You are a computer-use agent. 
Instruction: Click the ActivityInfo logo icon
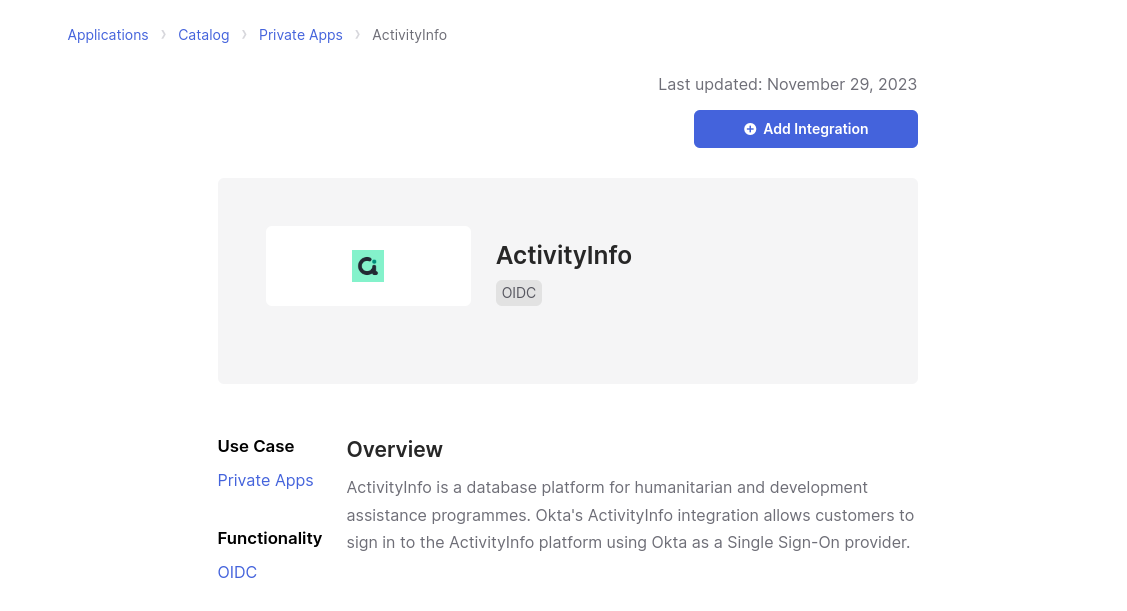coord(368,266)
